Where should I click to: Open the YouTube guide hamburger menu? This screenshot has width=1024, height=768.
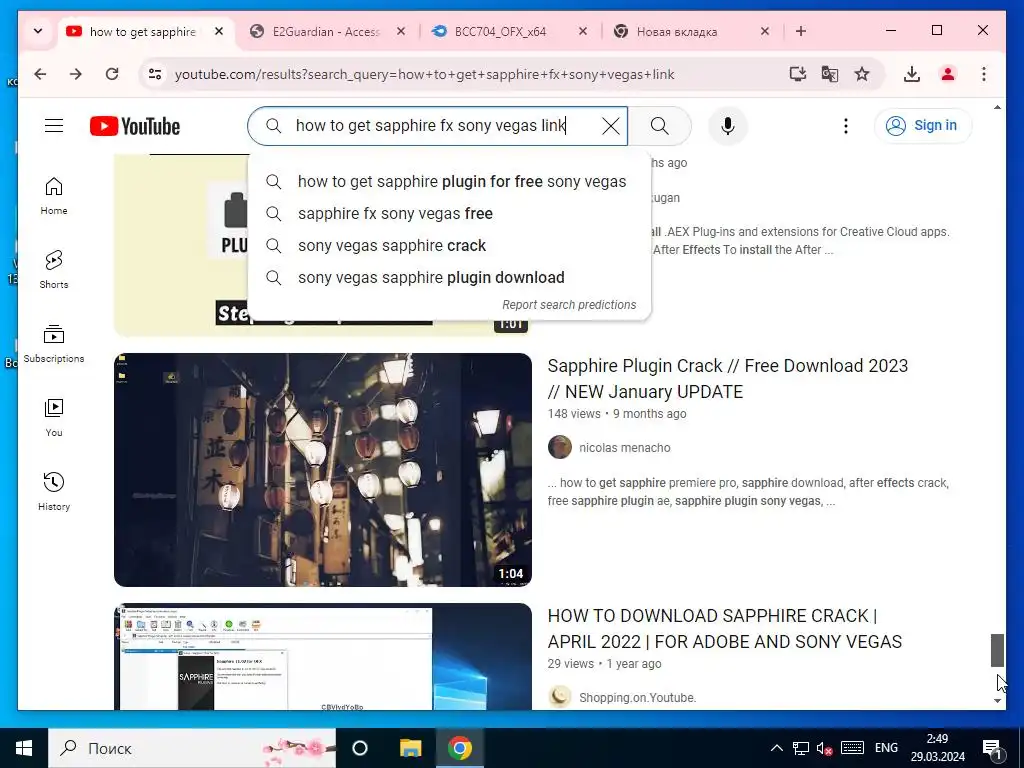click(x=54, y=125)
